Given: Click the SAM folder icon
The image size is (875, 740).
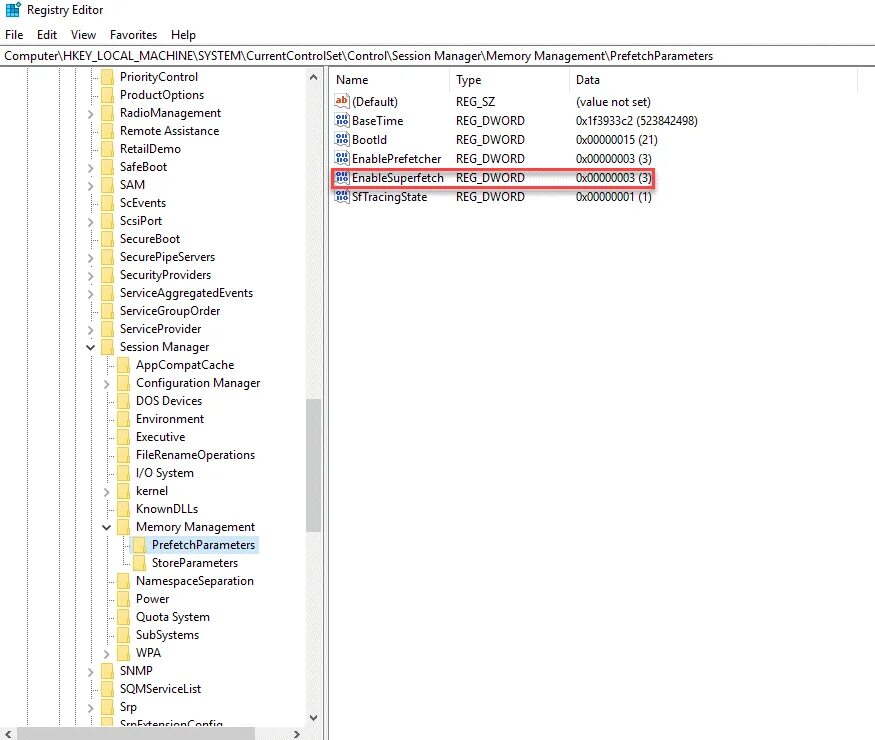Looking at the screenshot, I should pos(108,185).
